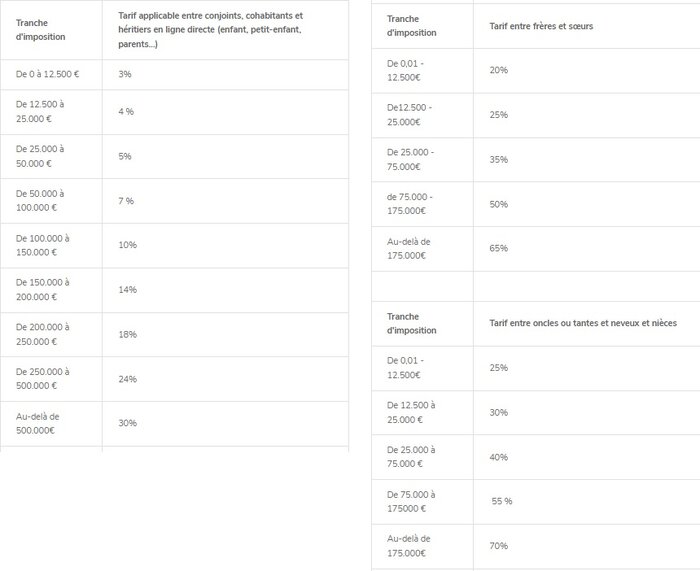
Task: Select the 'De 250.000 à 500.000 €' bracket
Action: tap(43, 378)
